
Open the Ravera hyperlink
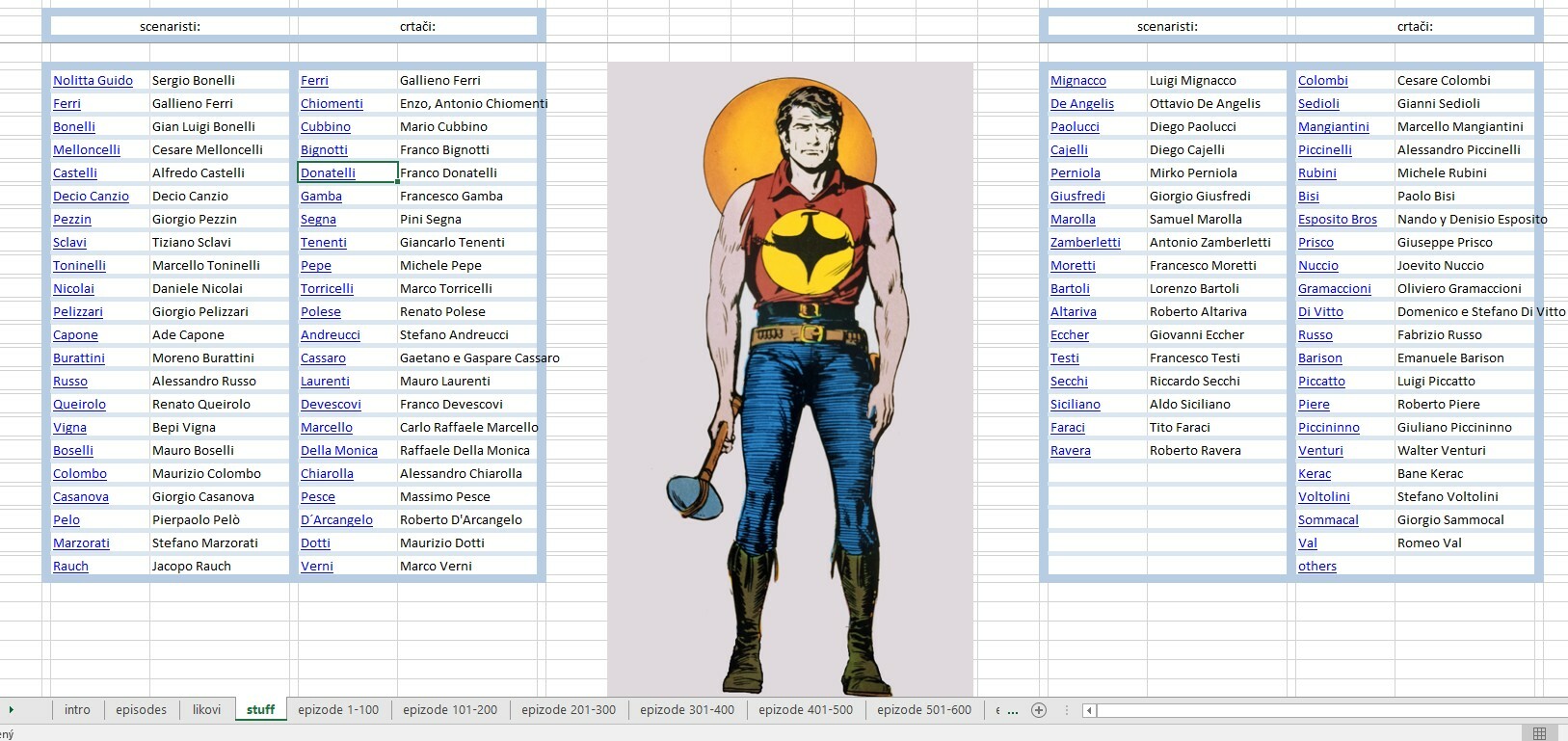click(1071, 451)
